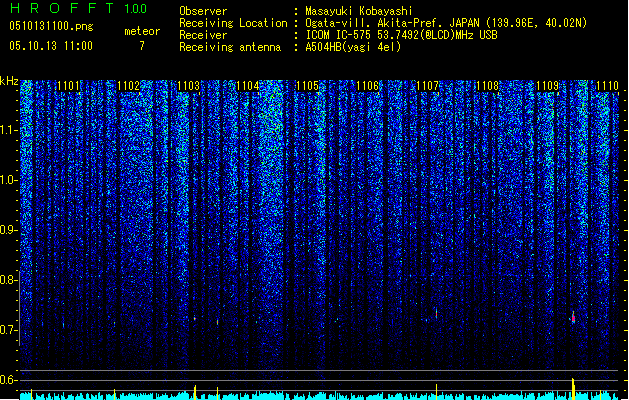Viewport: 629px width, 400px height.
Task: Click the observer name Masayuki Kobayashi
Action: 359,11
